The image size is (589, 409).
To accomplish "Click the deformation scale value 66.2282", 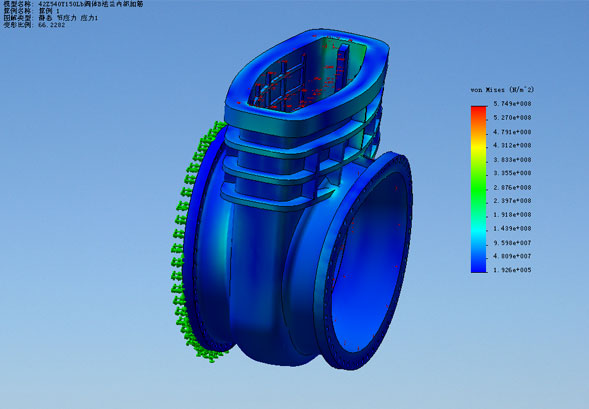I will [51, 25].
